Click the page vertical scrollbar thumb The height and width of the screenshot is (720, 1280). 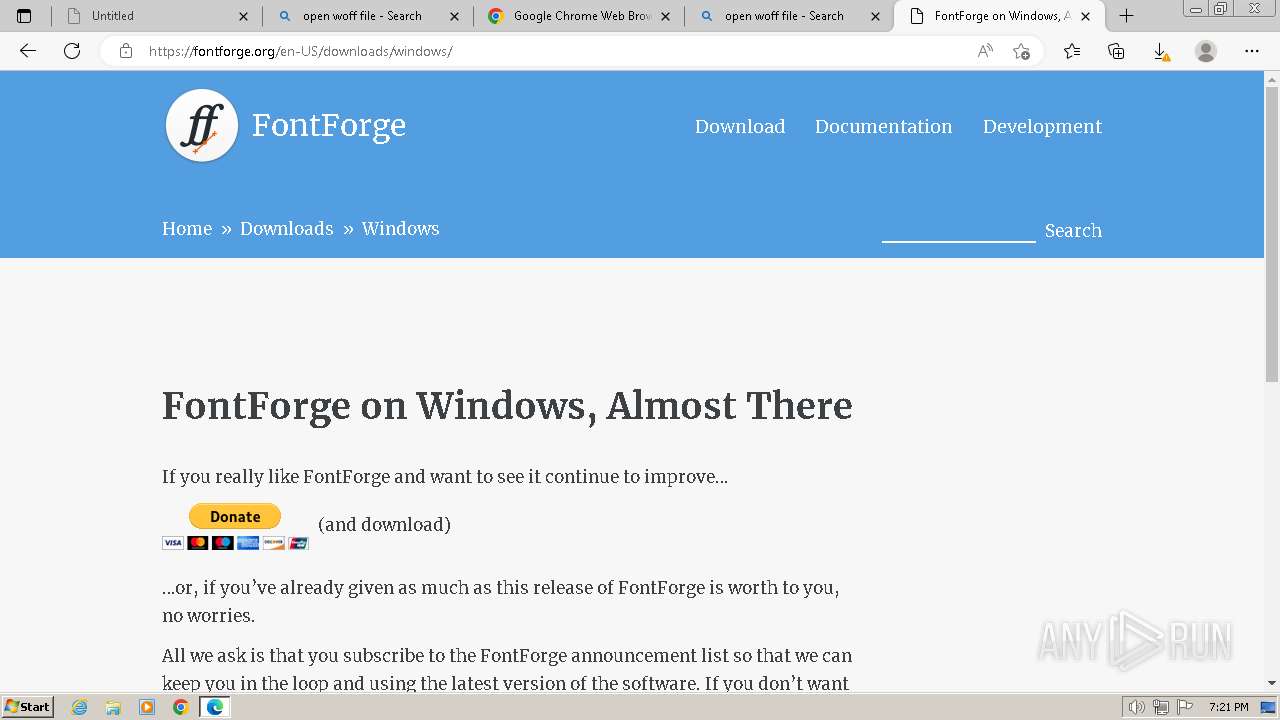[1272, 232]
